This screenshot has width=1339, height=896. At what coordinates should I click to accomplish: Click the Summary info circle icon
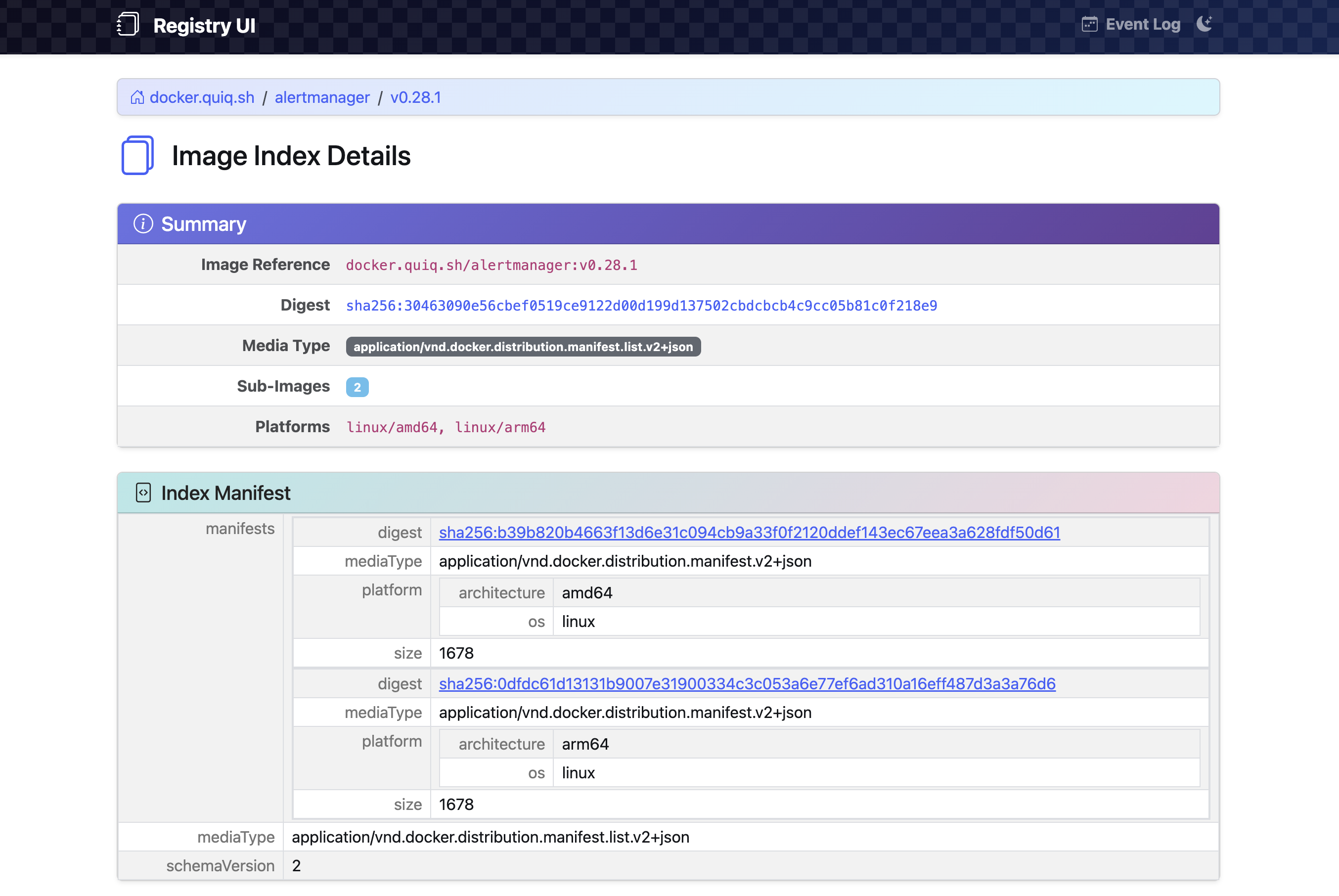click(x=143, y=224)
